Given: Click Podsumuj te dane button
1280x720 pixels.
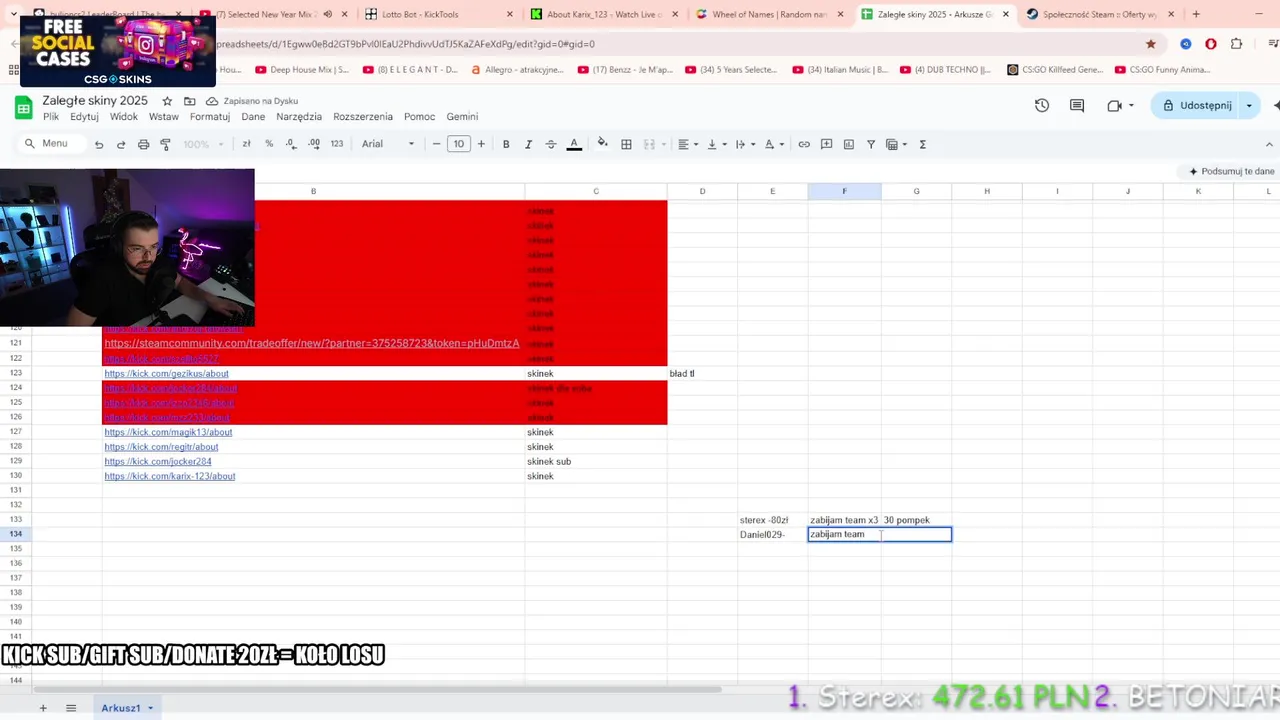Looking at the screenshot, I should coord(1231,171).
